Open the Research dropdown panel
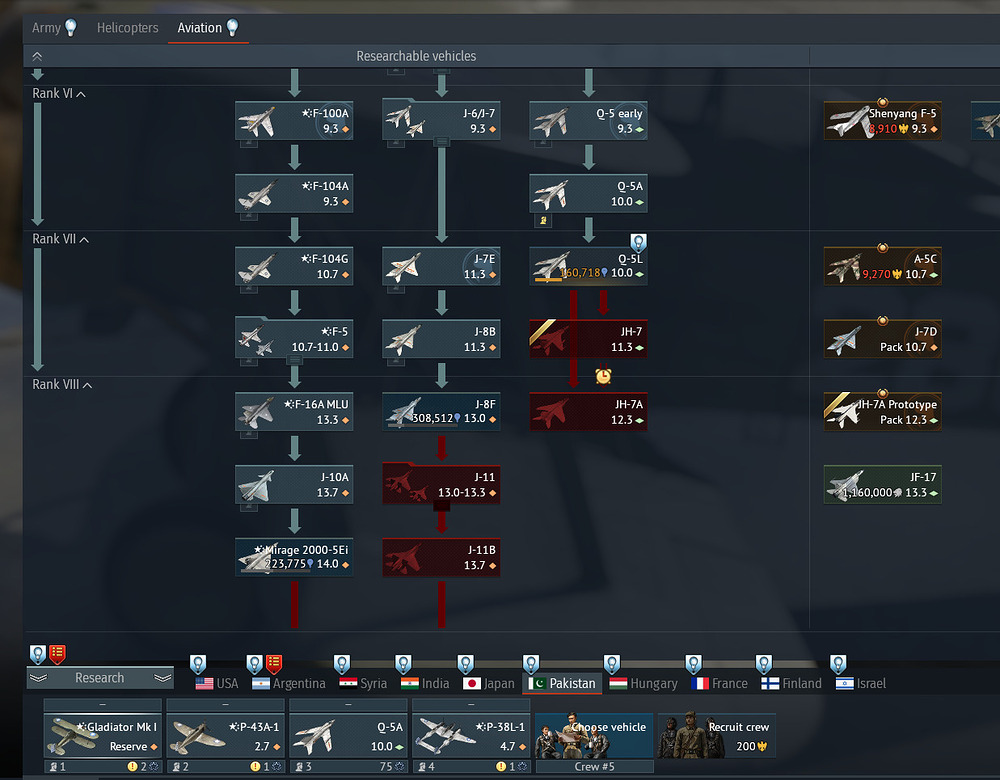Image resolution: width=1000 pixels, height=780 pixels. [99, 678]
